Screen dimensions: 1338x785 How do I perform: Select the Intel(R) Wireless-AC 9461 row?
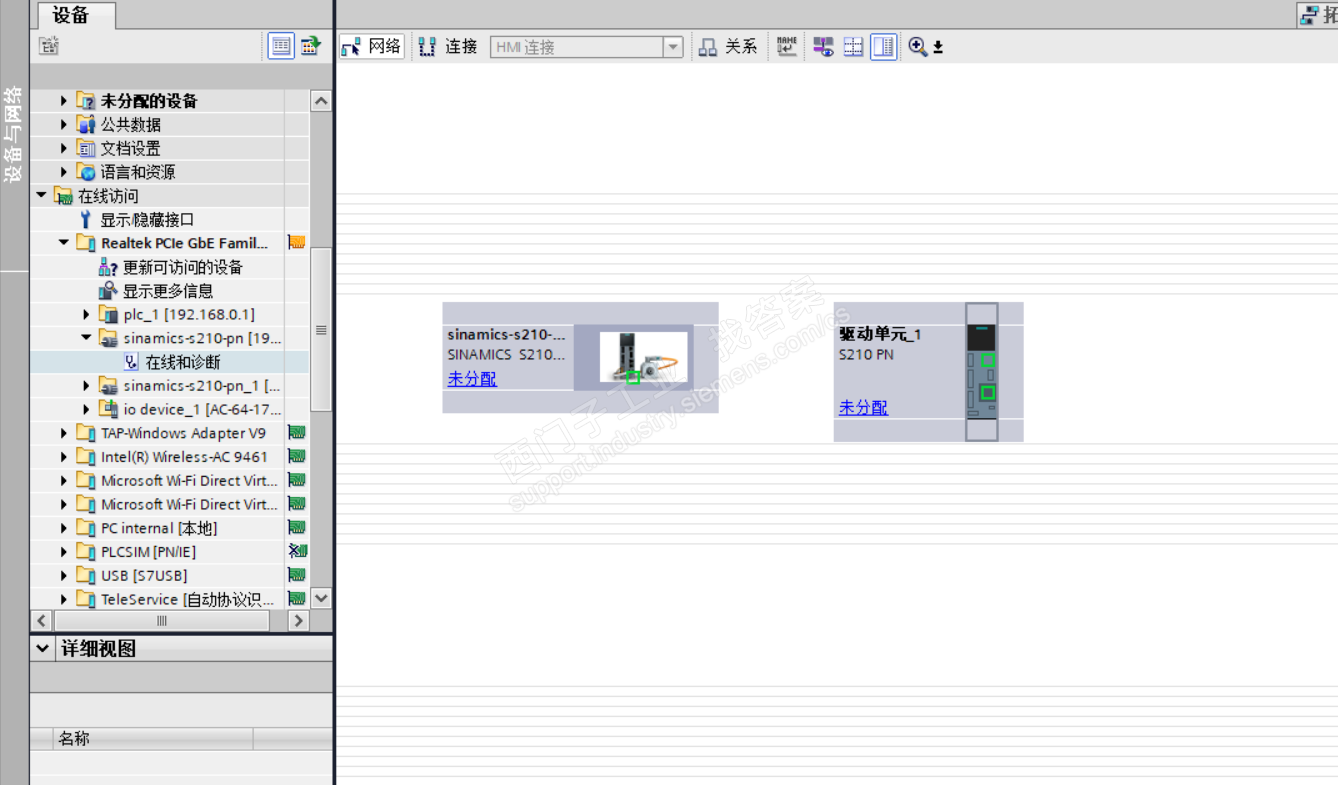pyautogui.click(x=169, y=457)
